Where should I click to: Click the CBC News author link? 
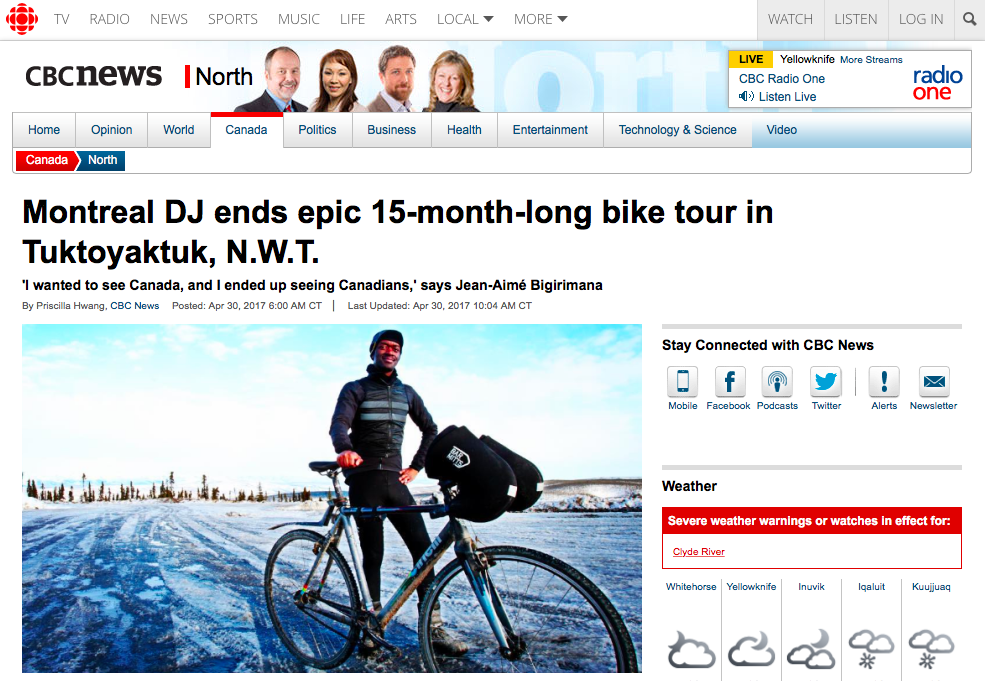coord(134,306)
